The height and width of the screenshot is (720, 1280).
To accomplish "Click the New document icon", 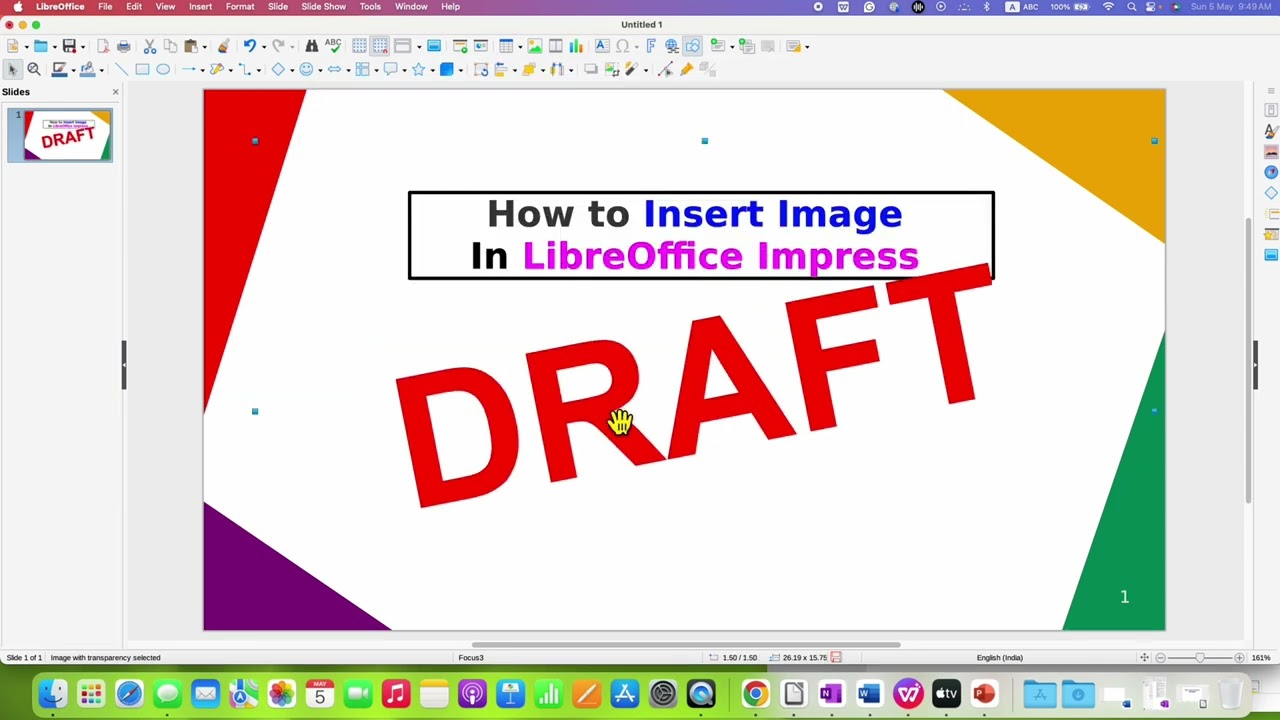I will 12,46.
